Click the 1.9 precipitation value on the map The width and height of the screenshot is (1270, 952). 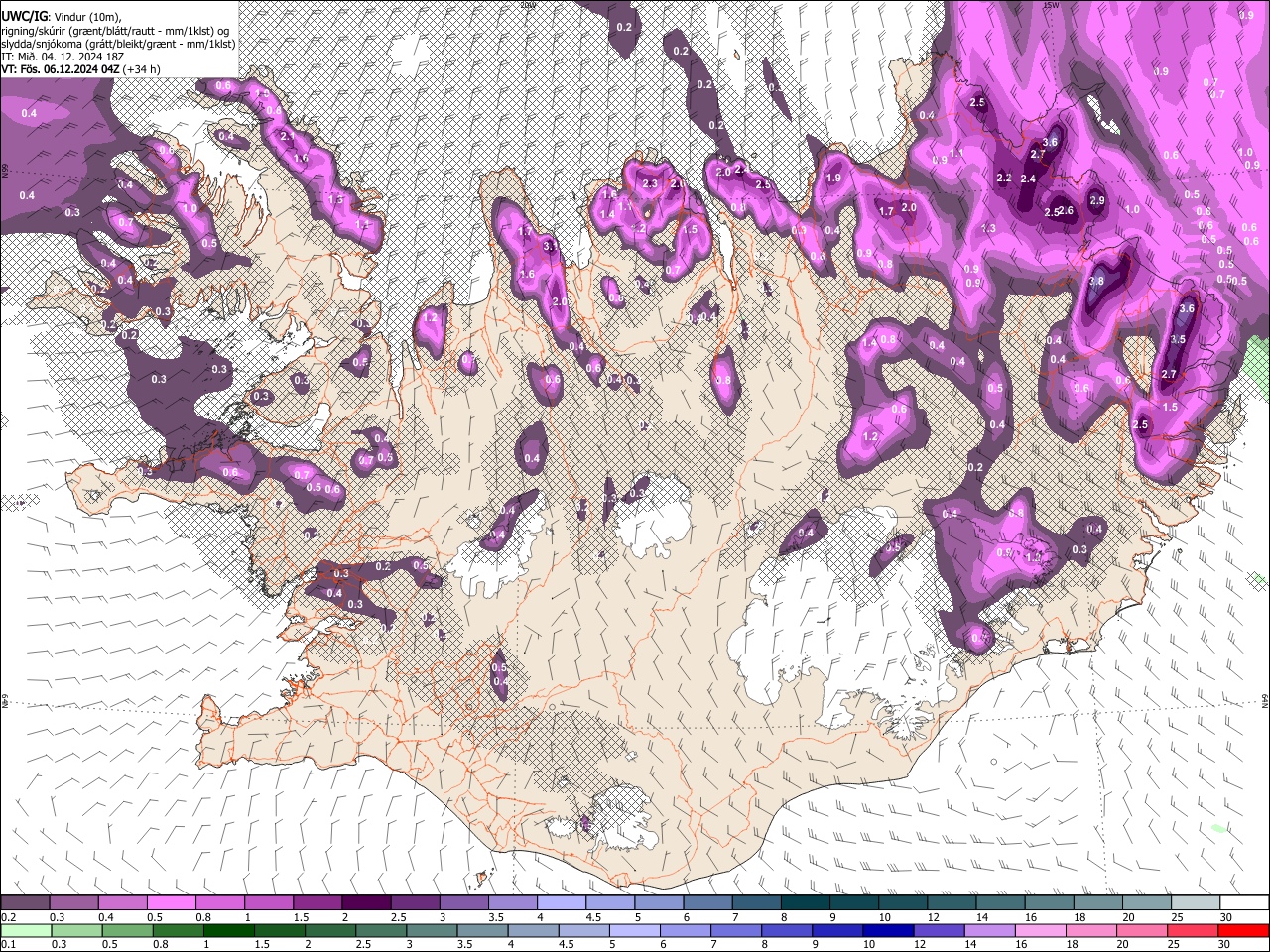(833, 178)
